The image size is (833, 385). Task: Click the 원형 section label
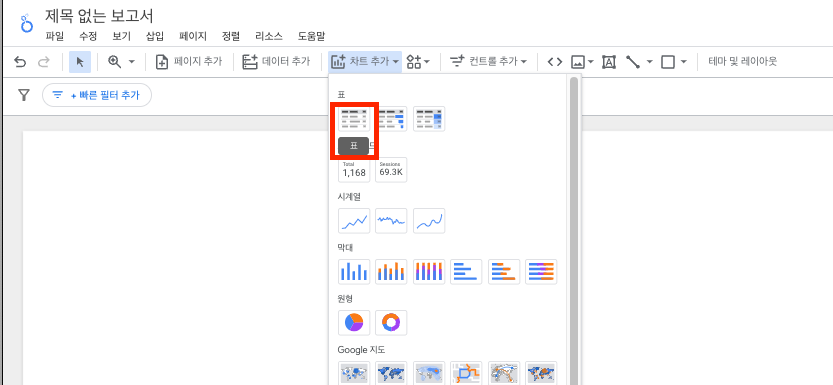click(345, 298)
